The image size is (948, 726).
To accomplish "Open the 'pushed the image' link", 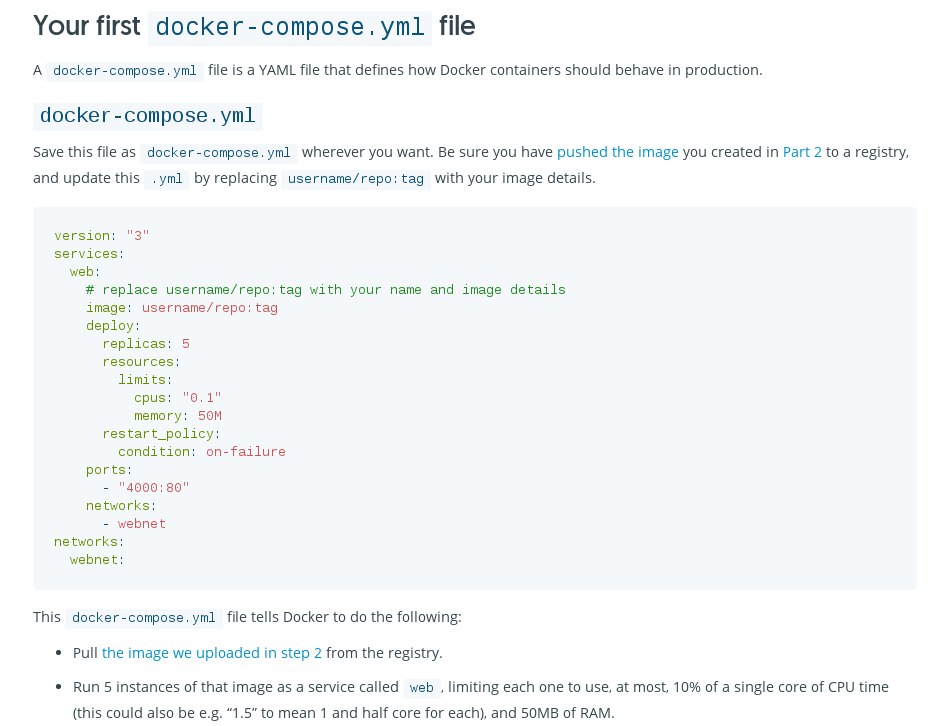I will pos(617,152).
